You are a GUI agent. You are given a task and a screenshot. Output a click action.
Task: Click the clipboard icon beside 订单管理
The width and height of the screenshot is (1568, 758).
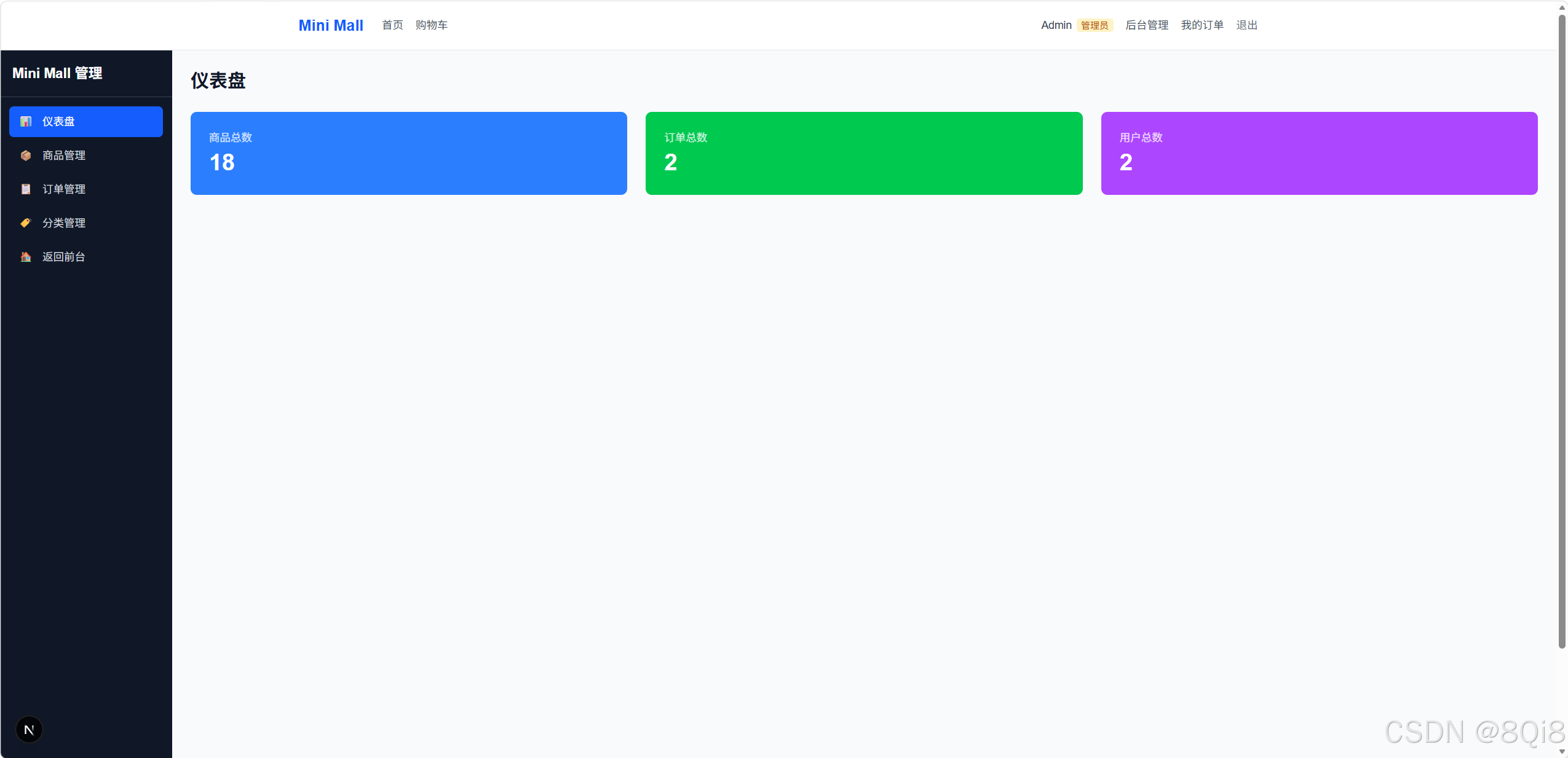click(x=26, y=189)
